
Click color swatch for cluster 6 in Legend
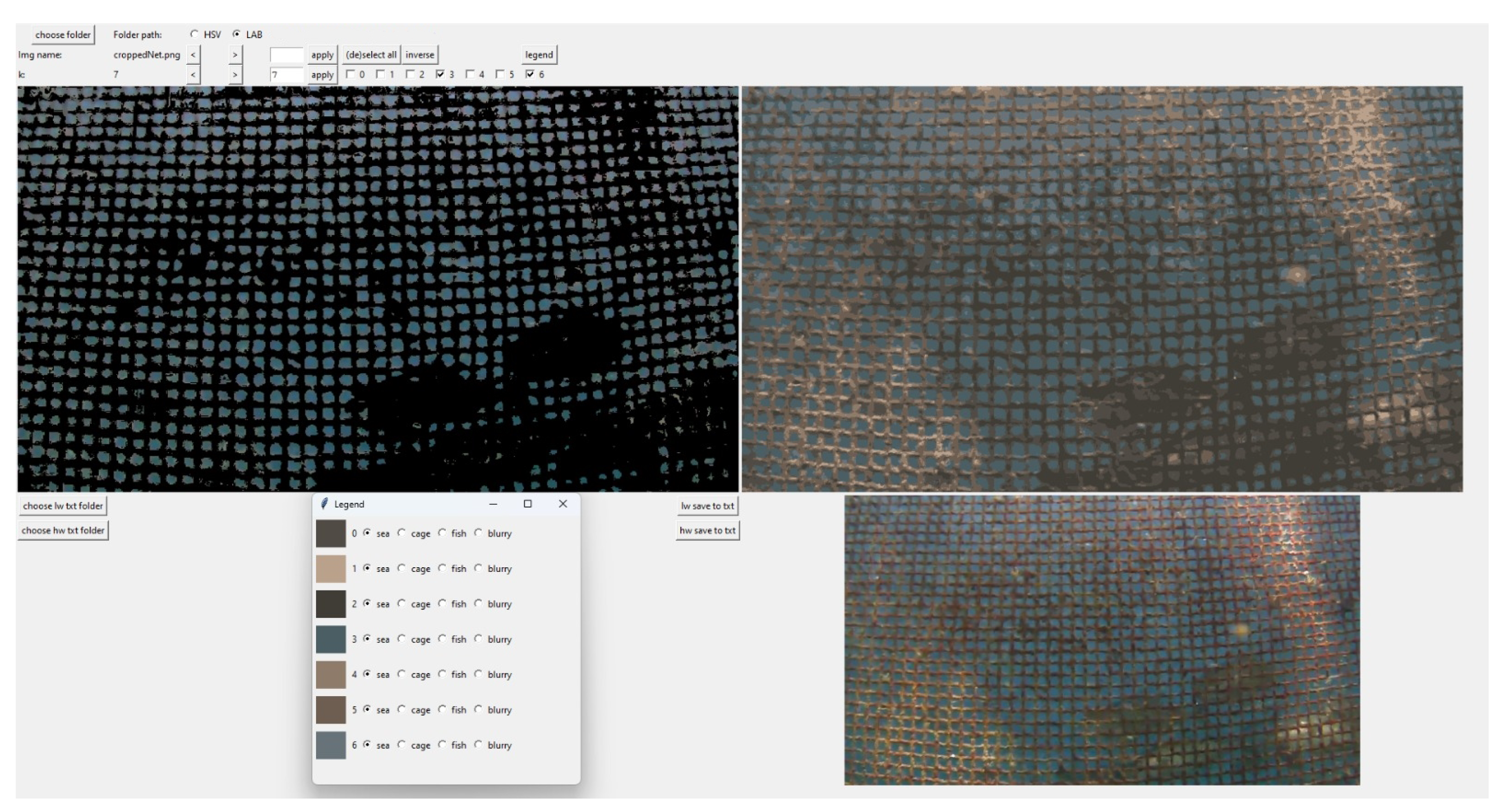click(331, 746)
